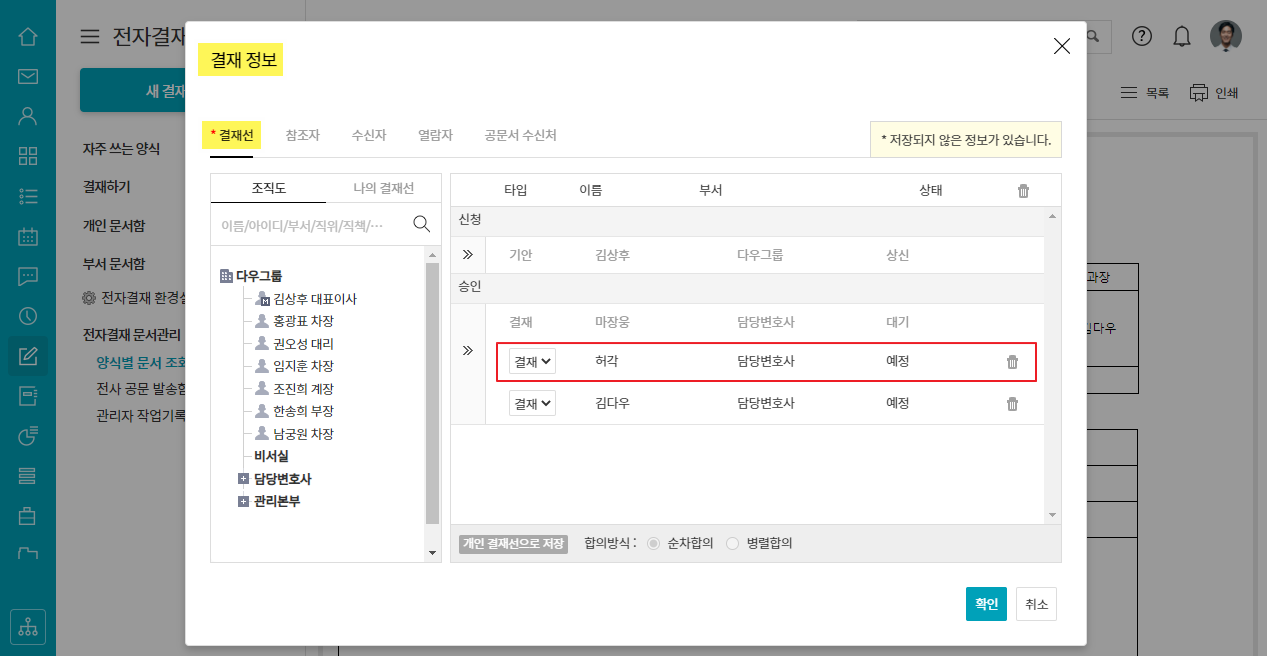Delete the 허각 approver row with trash icon
The width and height of the screenshot is (1267, 656).
pyautogui.click(x=1012, y=362)
